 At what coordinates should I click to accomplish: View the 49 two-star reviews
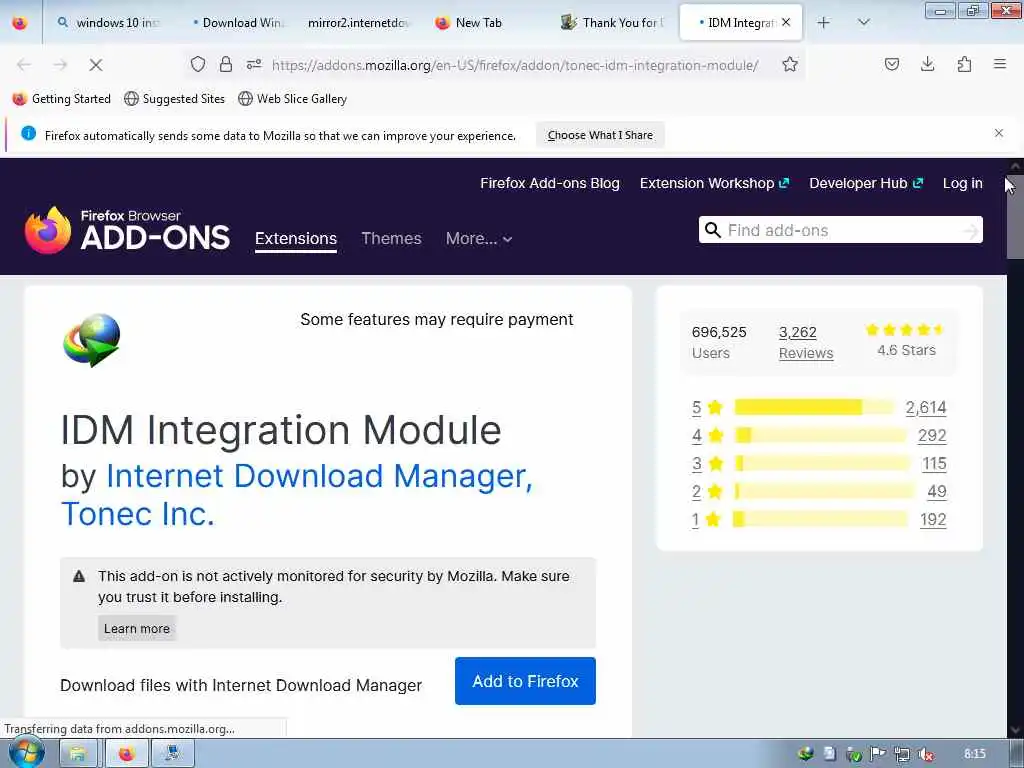[x=936, y=492]
